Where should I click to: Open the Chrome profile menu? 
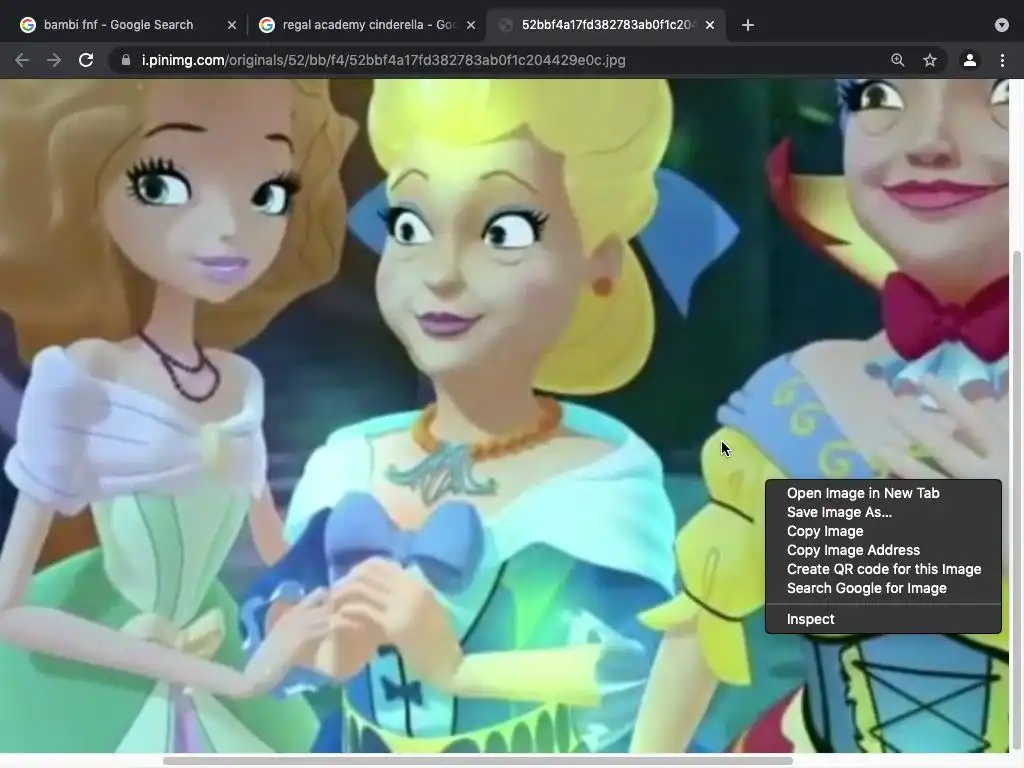pyautogui.click(x=970, y=60)
